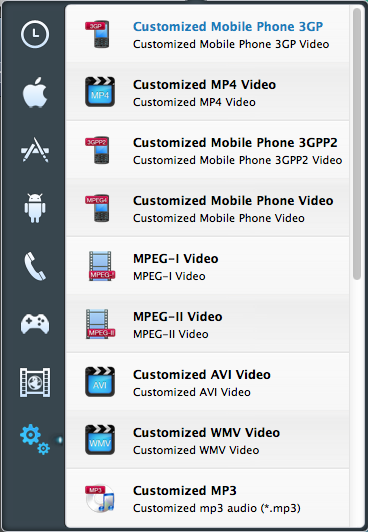Open the App Store applications category
The width and height of the screenshot is (368, 532).
click(35, 150)
